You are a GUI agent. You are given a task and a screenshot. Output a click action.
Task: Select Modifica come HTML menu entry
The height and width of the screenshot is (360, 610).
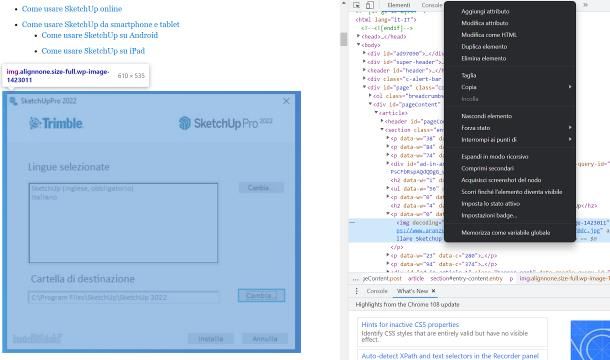pyautogui.click(x=489, y=35)
